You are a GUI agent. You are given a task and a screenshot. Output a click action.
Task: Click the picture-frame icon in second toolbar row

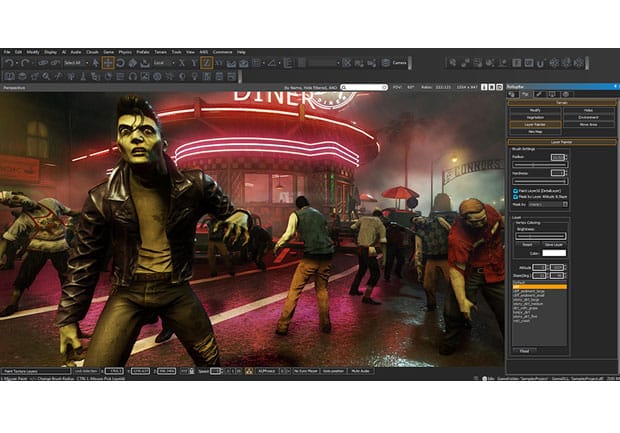pos(145,76)
